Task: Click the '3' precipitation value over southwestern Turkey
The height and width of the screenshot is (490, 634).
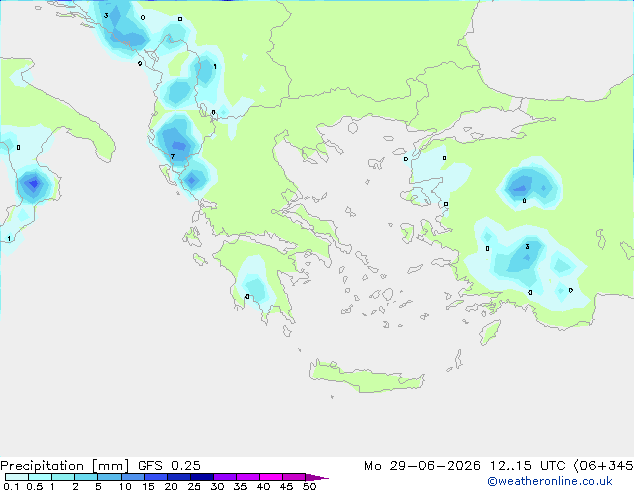Action: (x=527, y=246)
